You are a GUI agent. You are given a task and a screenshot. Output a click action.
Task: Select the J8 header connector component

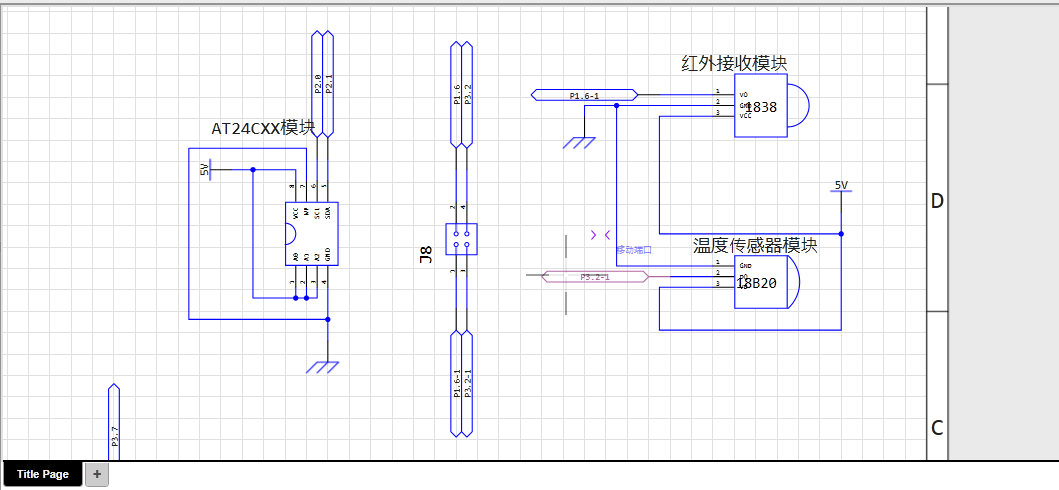tap(461, 239)
